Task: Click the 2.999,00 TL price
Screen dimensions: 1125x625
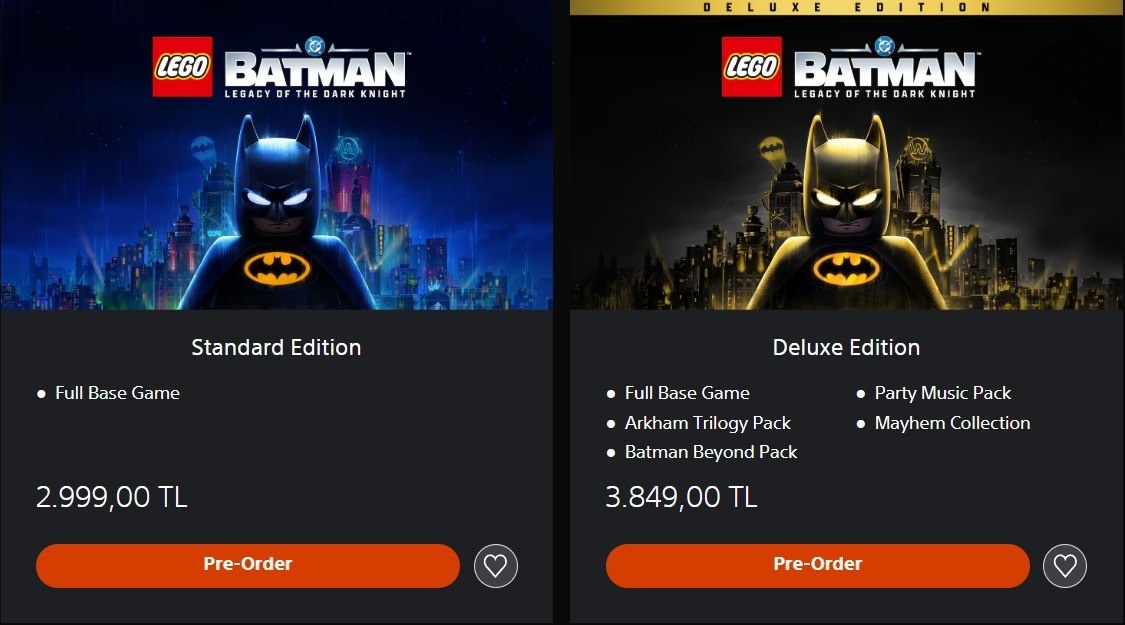Action: click(x=111, y=497)
